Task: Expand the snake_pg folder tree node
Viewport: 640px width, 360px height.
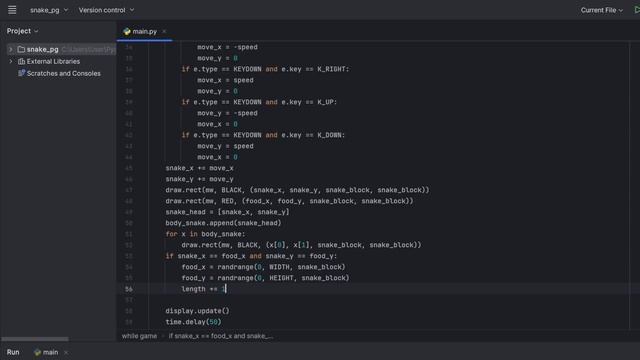Action: (x=11, y=49)
